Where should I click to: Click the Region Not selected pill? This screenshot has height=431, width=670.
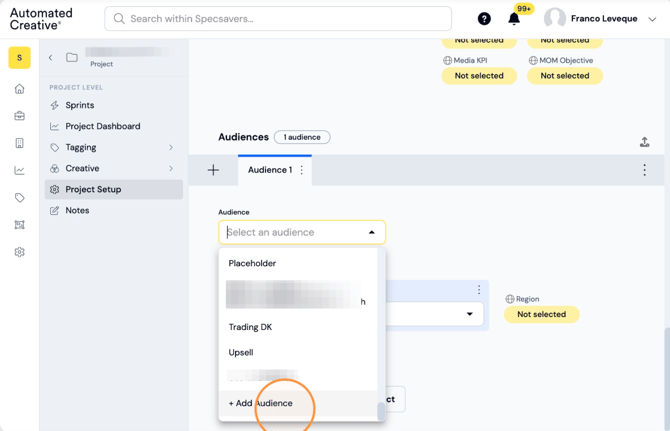(541, 314)
